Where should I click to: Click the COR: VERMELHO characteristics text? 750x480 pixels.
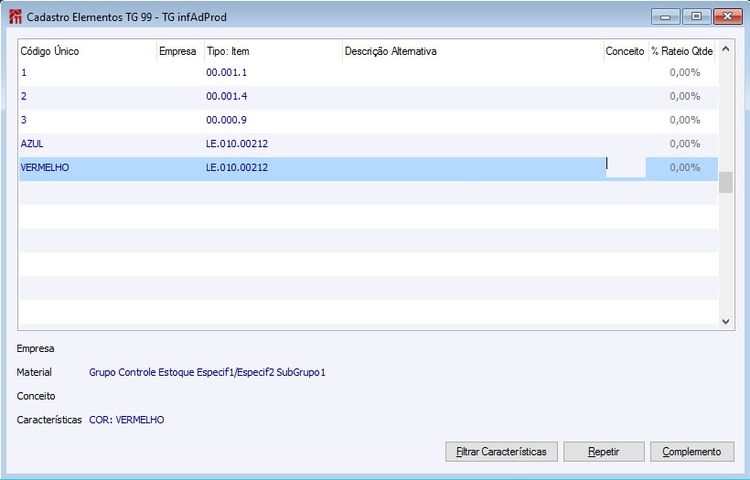coord(127,420)
